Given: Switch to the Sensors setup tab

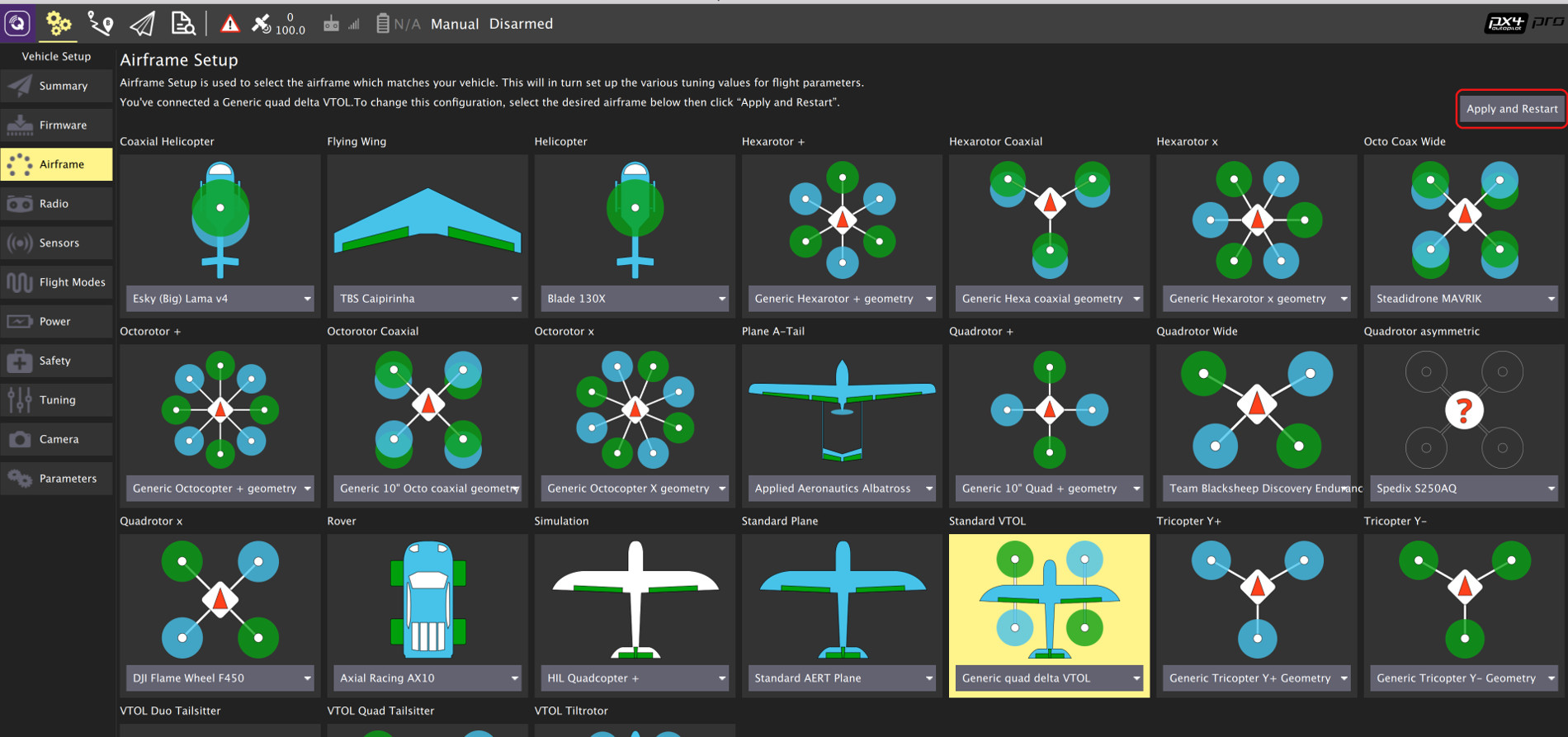Looking at the screenshot, I should (x=57, y=243).
